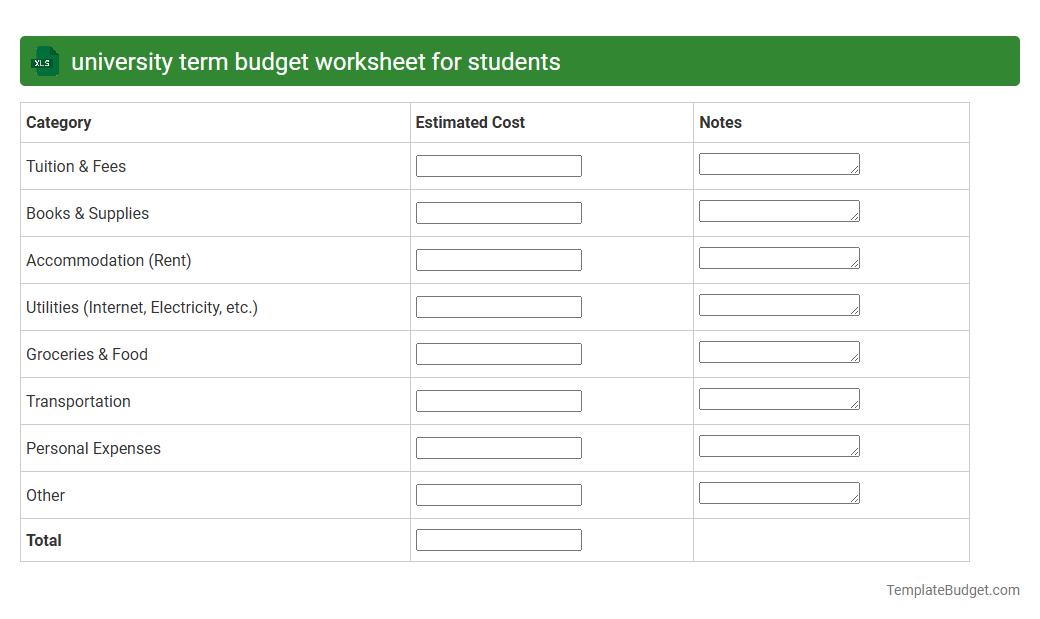The height and width of the screenshot is (619, 1040).
Task: Click the Books & Supplies cost field
Action: click(498, 212)
